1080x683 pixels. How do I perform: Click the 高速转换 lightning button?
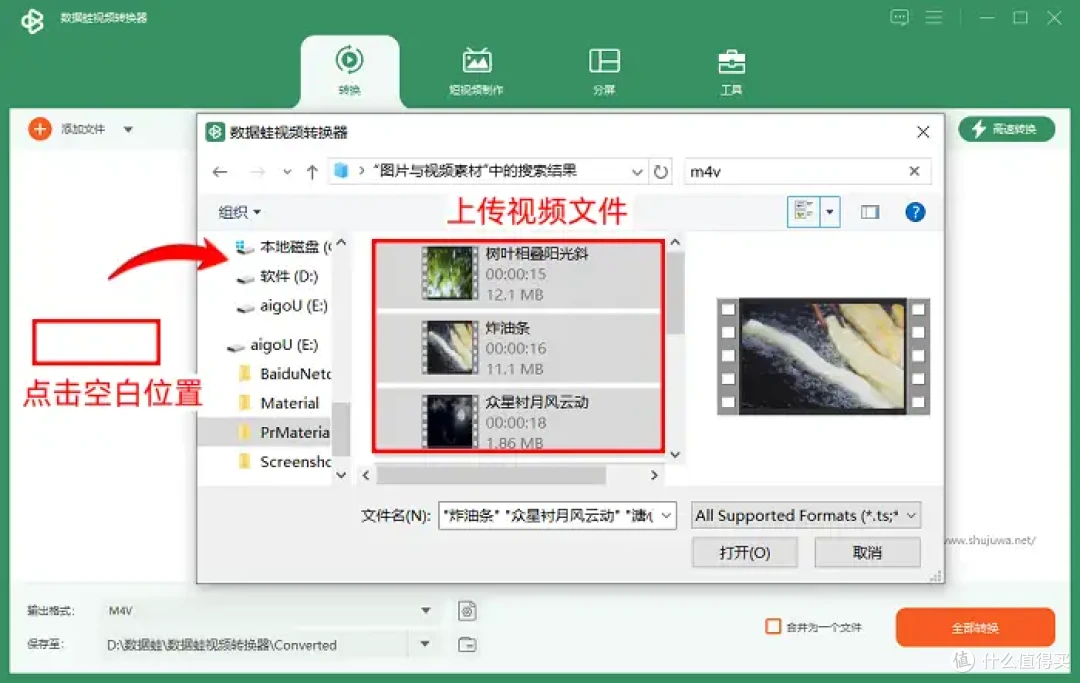[1006, 129]
